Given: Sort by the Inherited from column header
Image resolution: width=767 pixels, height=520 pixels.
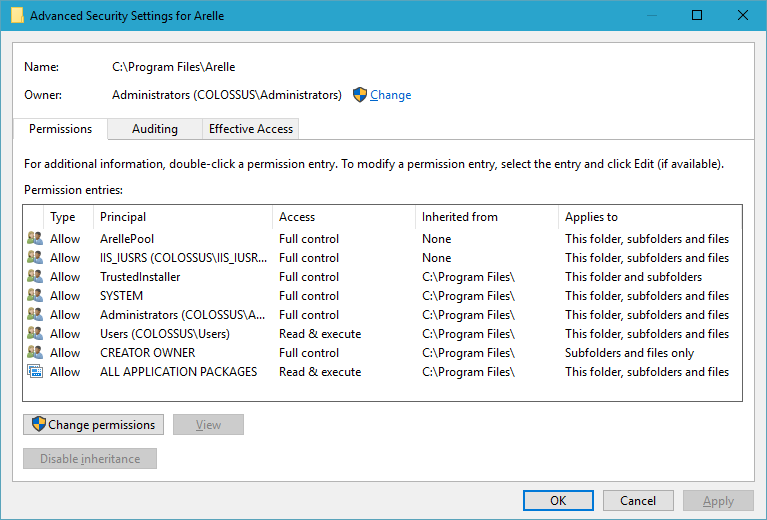Looking at the screenshot, I should pos(486,217).
